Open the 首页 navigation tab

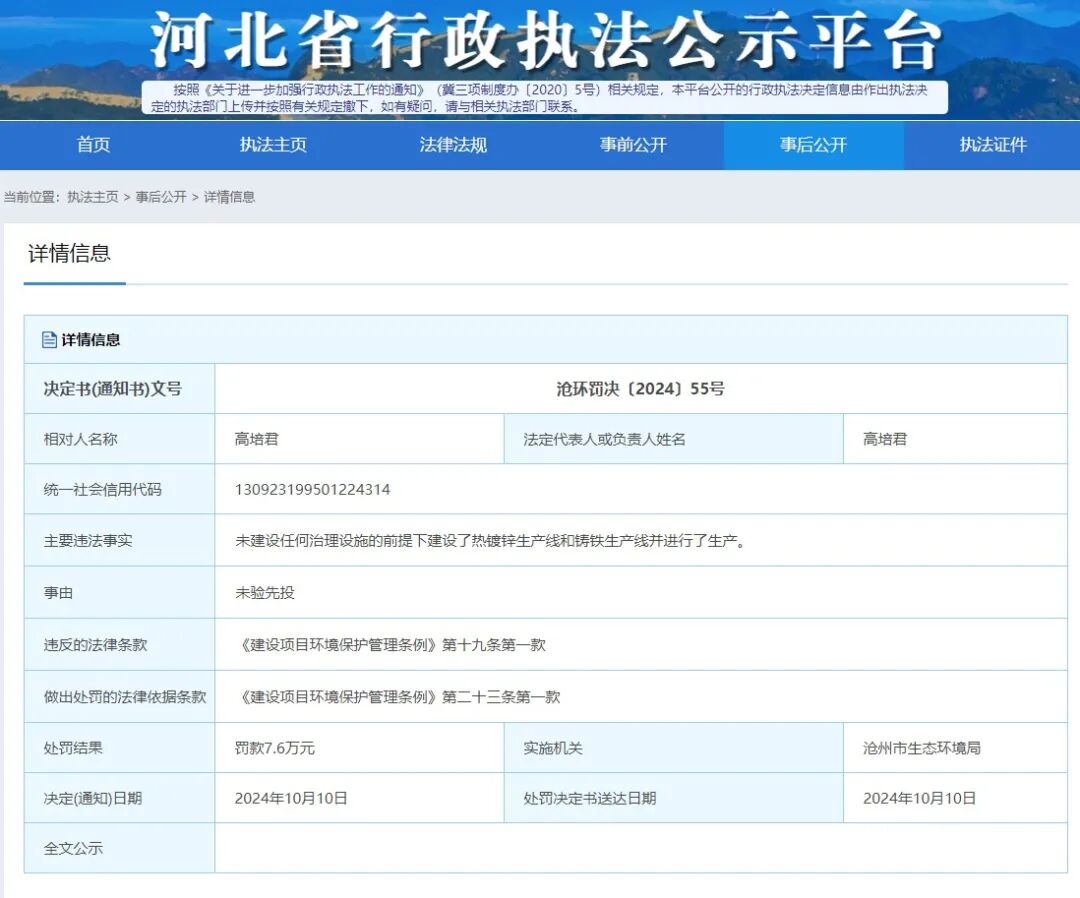(x=94, y=145)
